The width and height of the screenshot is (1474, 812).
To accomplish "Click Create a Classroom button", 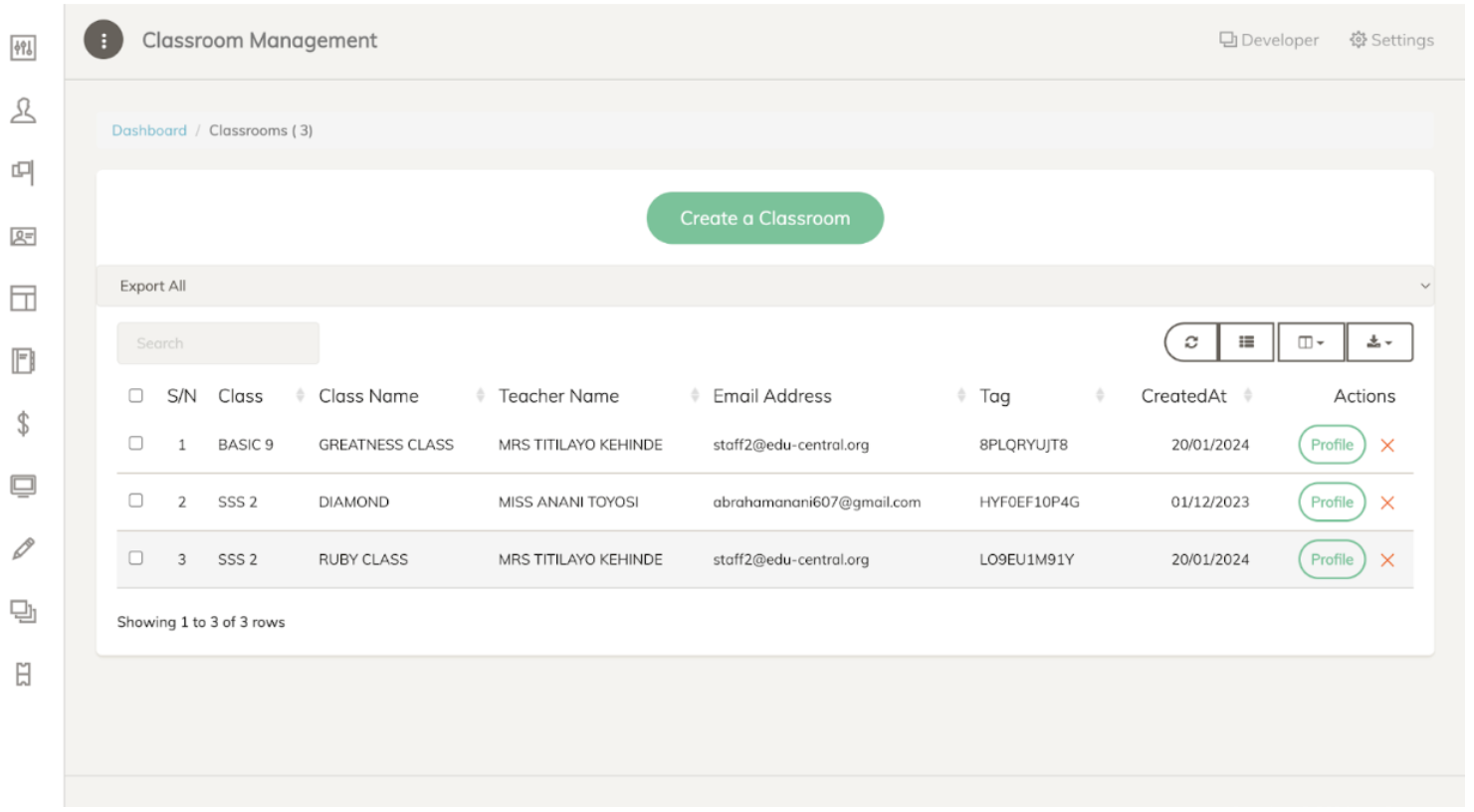I will tap(764, 218).
